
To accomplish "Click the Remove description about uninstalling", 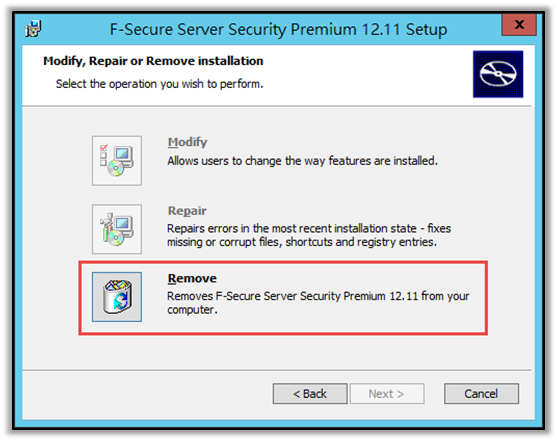I will [318, 303].
